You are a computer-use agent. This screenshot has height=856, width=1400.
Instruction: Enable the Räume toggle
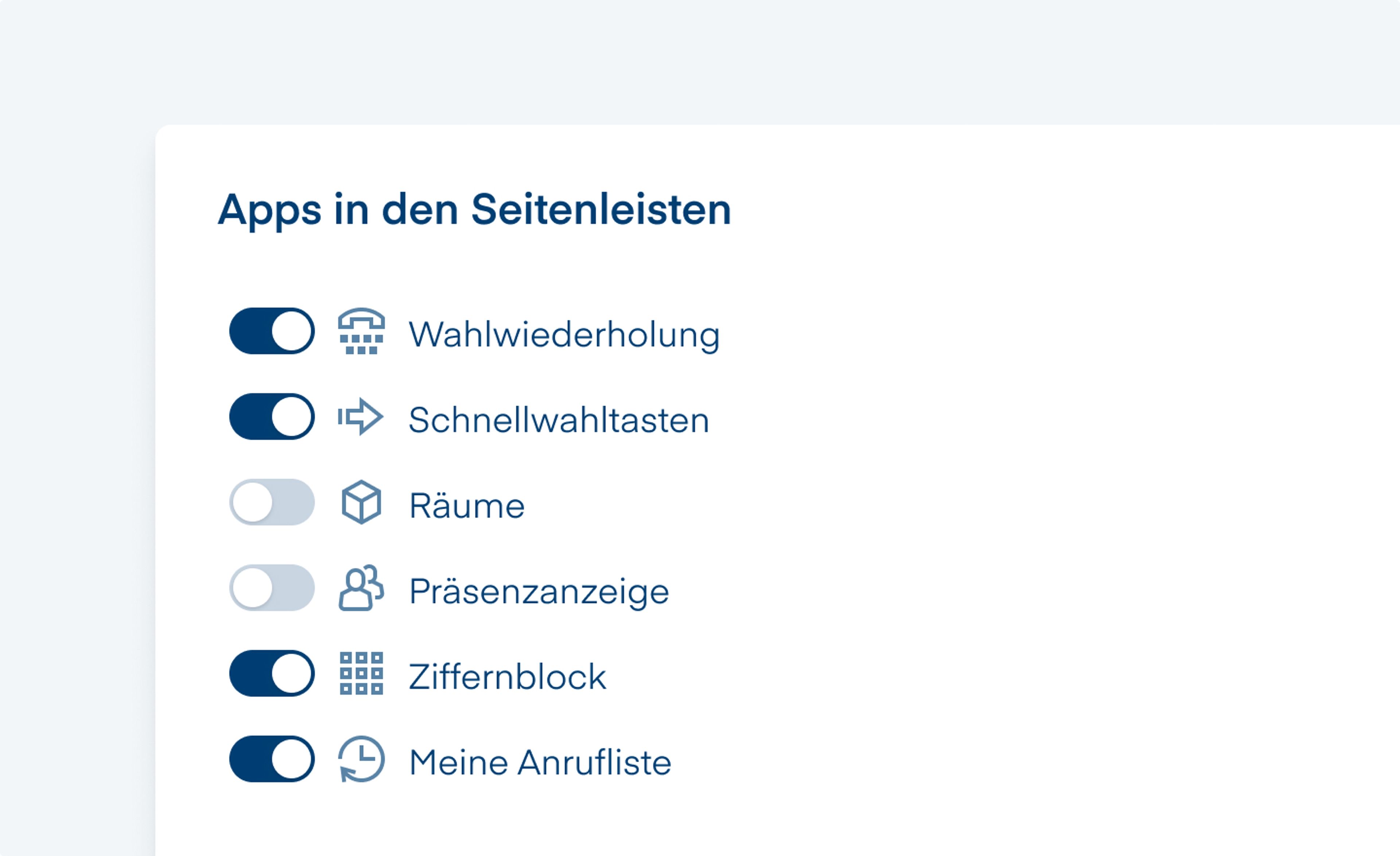[x=272, y=503]
